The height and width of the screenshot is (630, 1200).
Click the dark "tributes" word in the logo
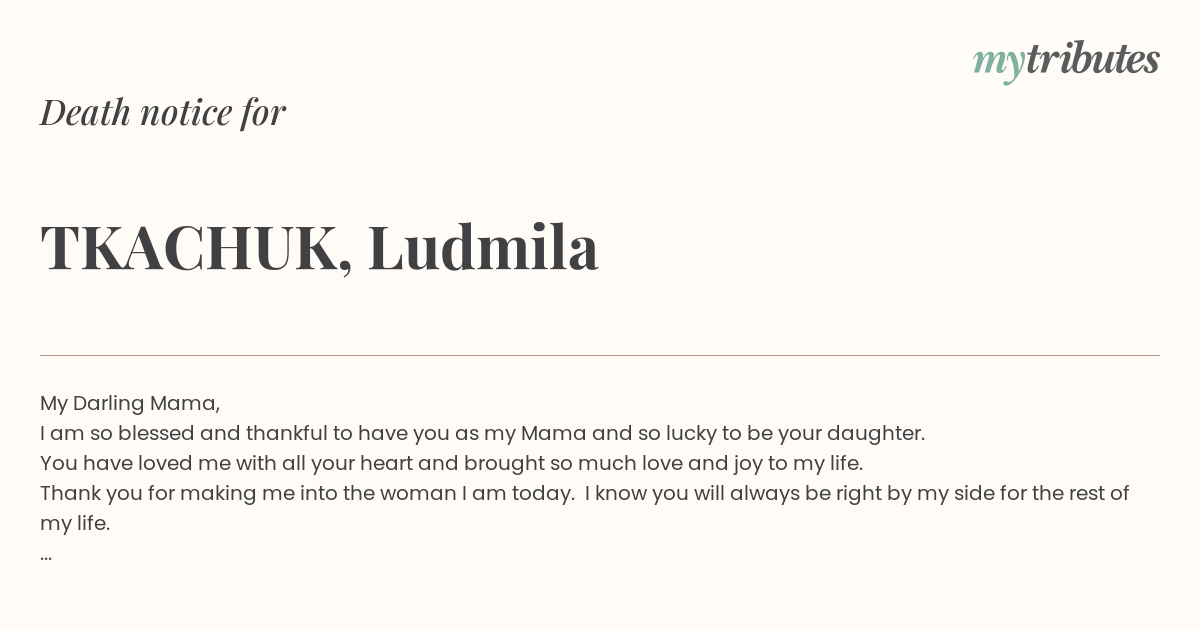click(x=1093, y=59)
